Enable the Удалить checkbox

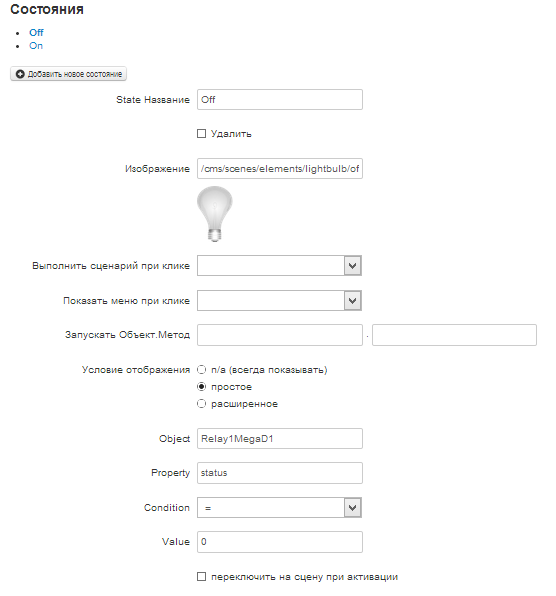pyautogui.click(x=201, y=133)
